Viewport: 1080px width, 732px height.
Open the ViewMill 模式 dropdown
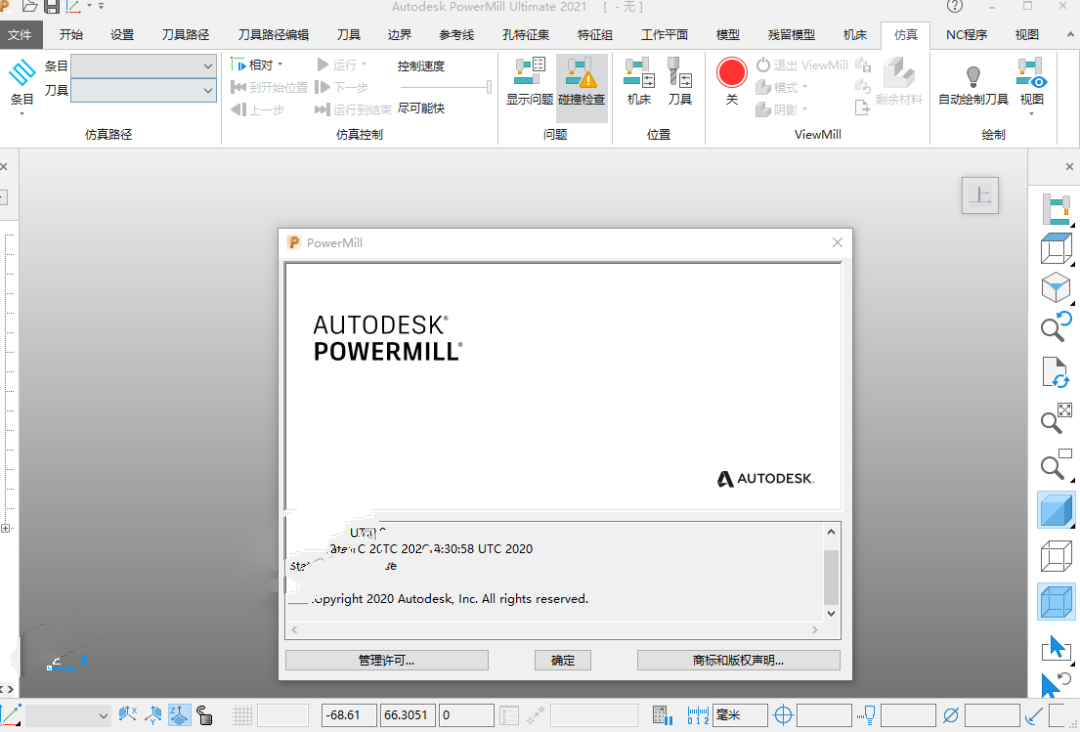782,87
